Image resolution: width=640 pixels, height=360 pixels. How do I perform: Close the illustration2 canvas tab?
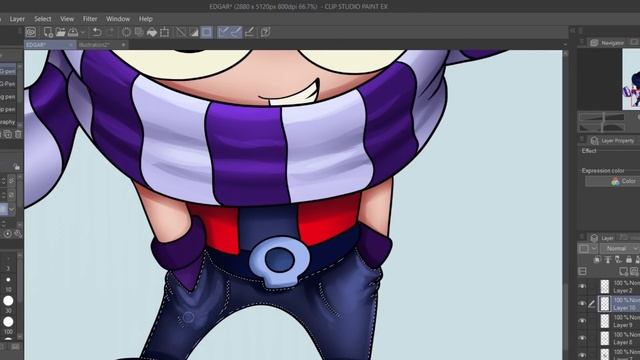123,44
